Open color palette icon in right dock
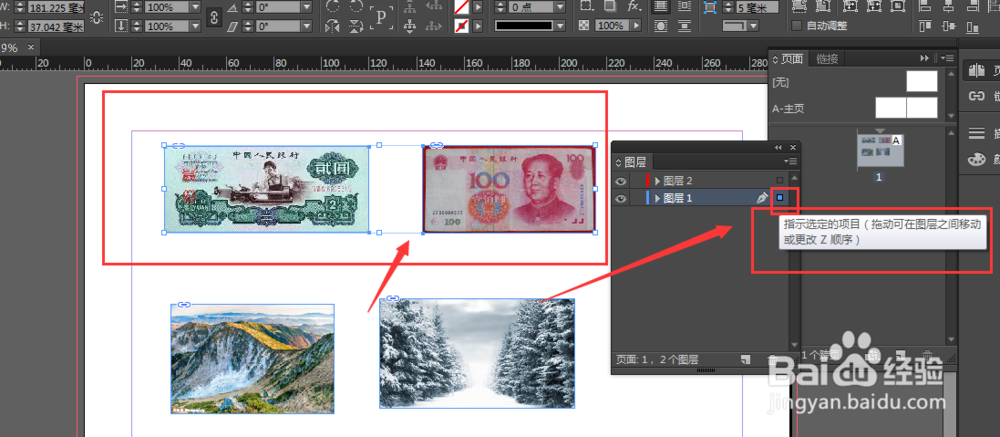 click(976, 159)
